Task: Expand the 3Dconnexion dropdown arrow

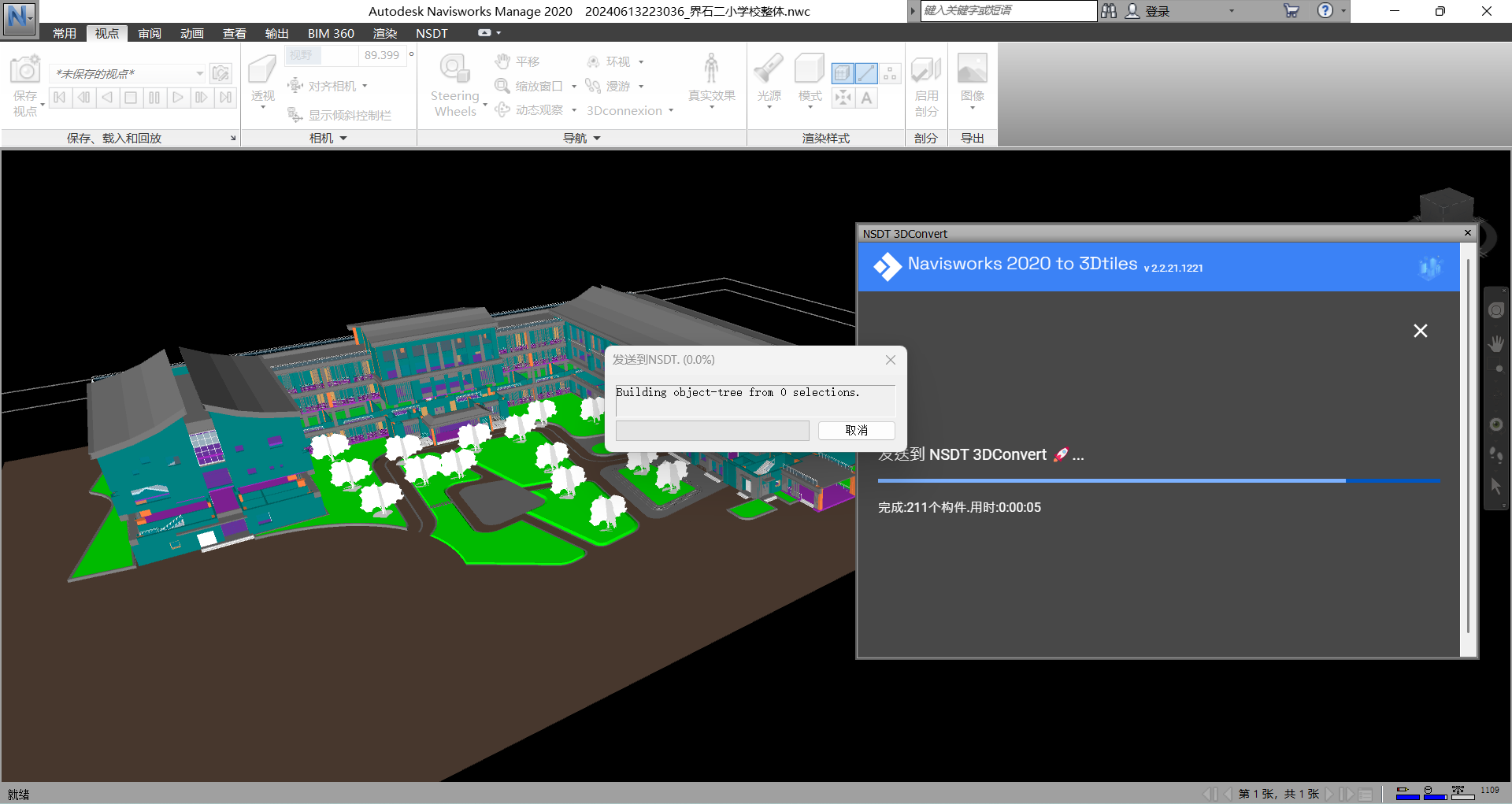Action: tap(671, 110)
